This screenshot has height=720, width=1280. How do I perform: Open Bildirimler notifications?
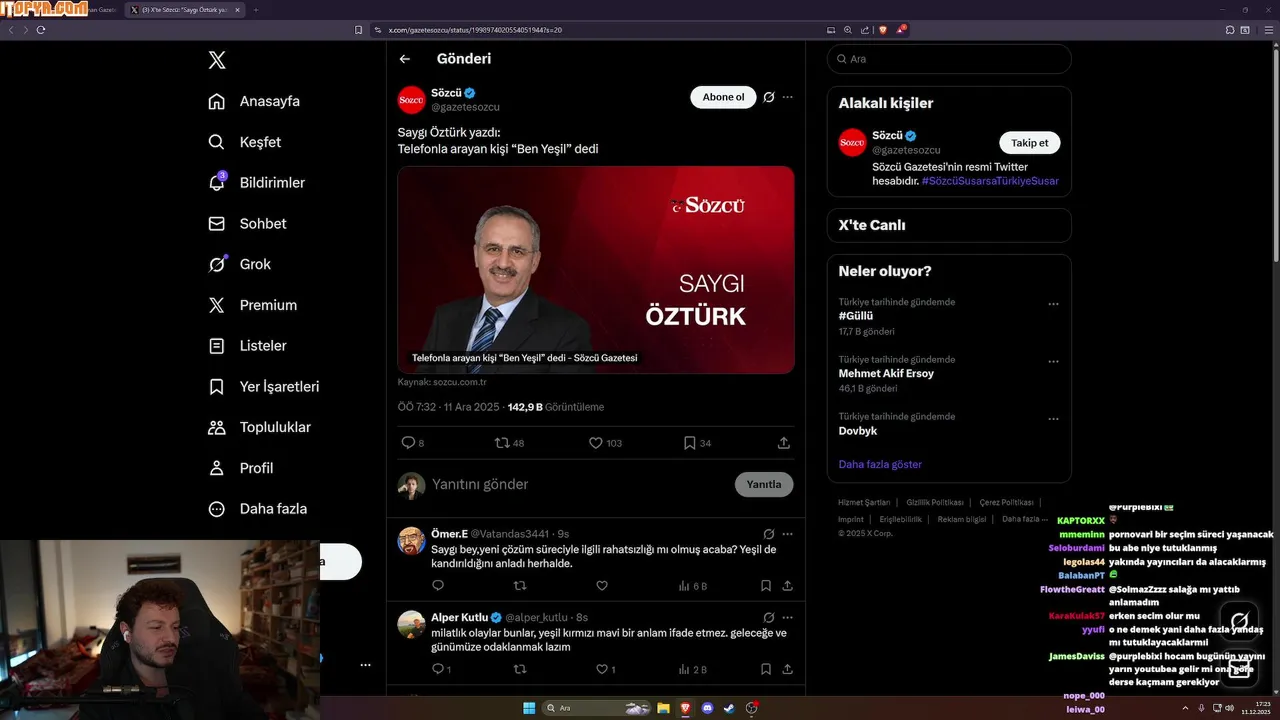coord(256,183)
